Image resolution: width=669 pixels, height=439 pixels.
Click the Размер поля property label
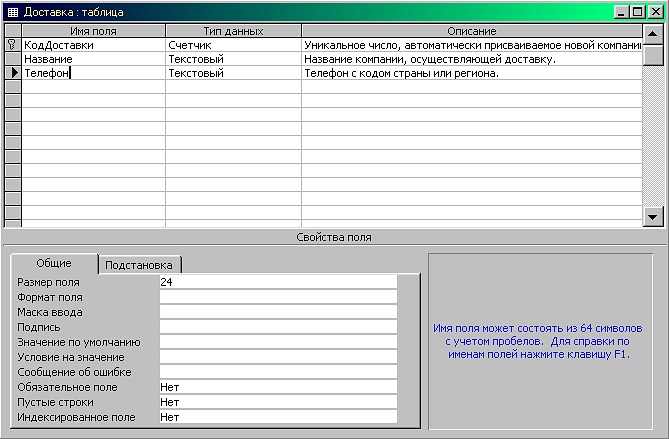[x=48, y=282]
